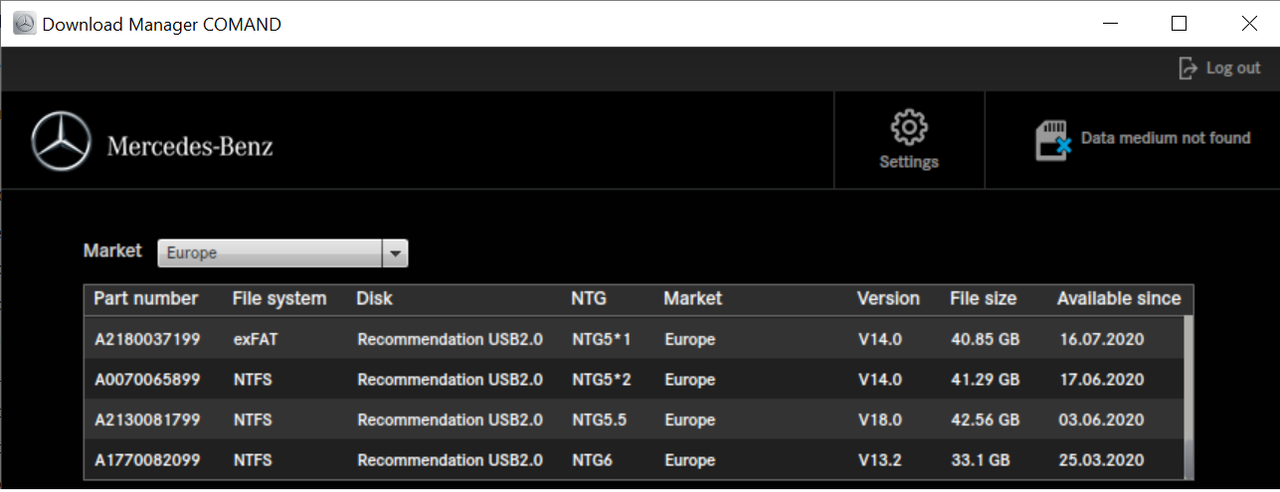Click the NTG column header
The width and height of the screenshot is (1280, 492).
(x=588, y=298)
